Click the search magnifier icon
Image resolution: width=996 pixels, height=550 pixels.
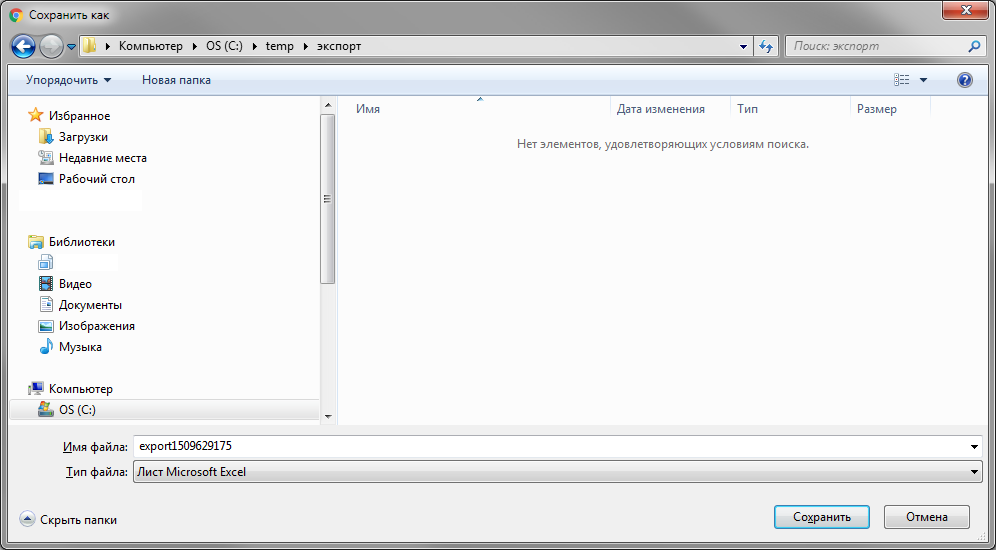pos(975,46)
